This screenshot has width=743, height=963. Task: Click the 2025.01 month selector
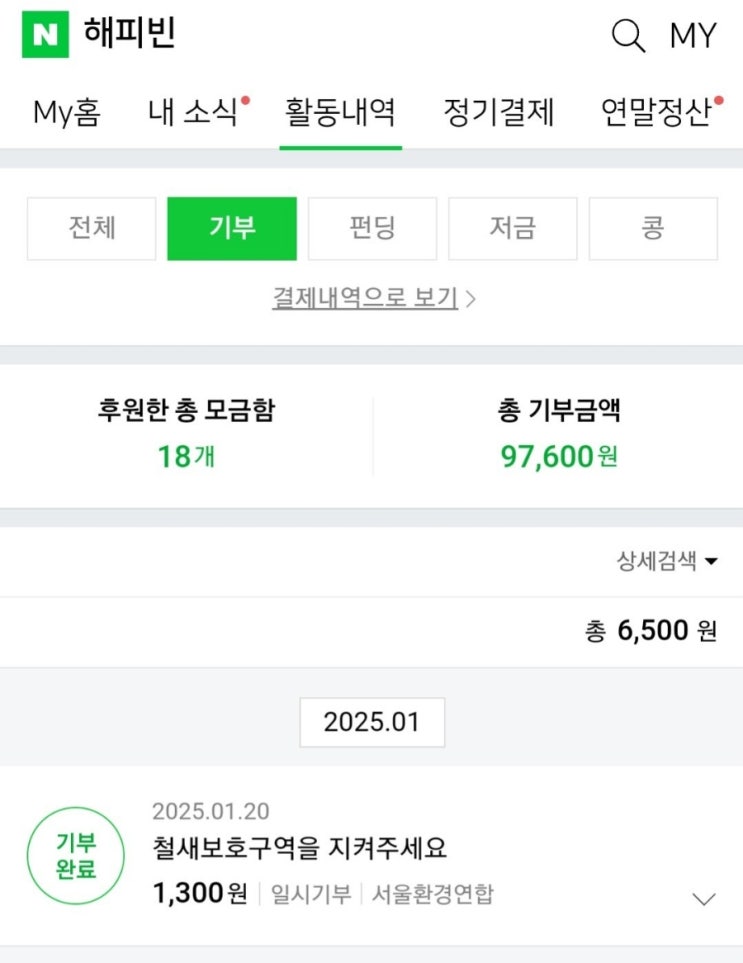372,722
